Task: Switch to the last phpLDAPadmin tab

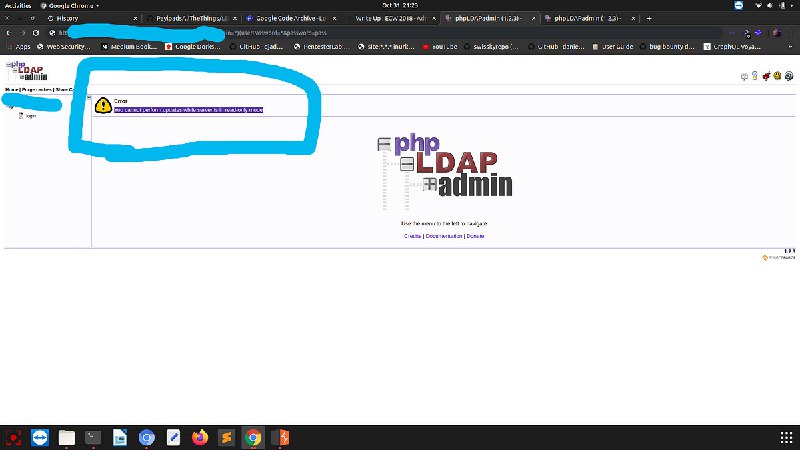Action: point(590,18)
